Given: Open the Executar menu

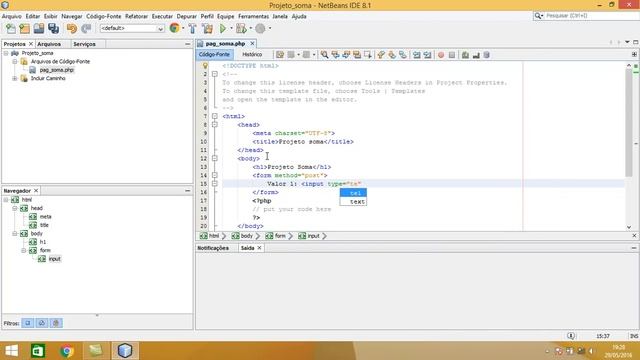Looking at the screenshot, I should pyautogui.click(x=162, y=16).
